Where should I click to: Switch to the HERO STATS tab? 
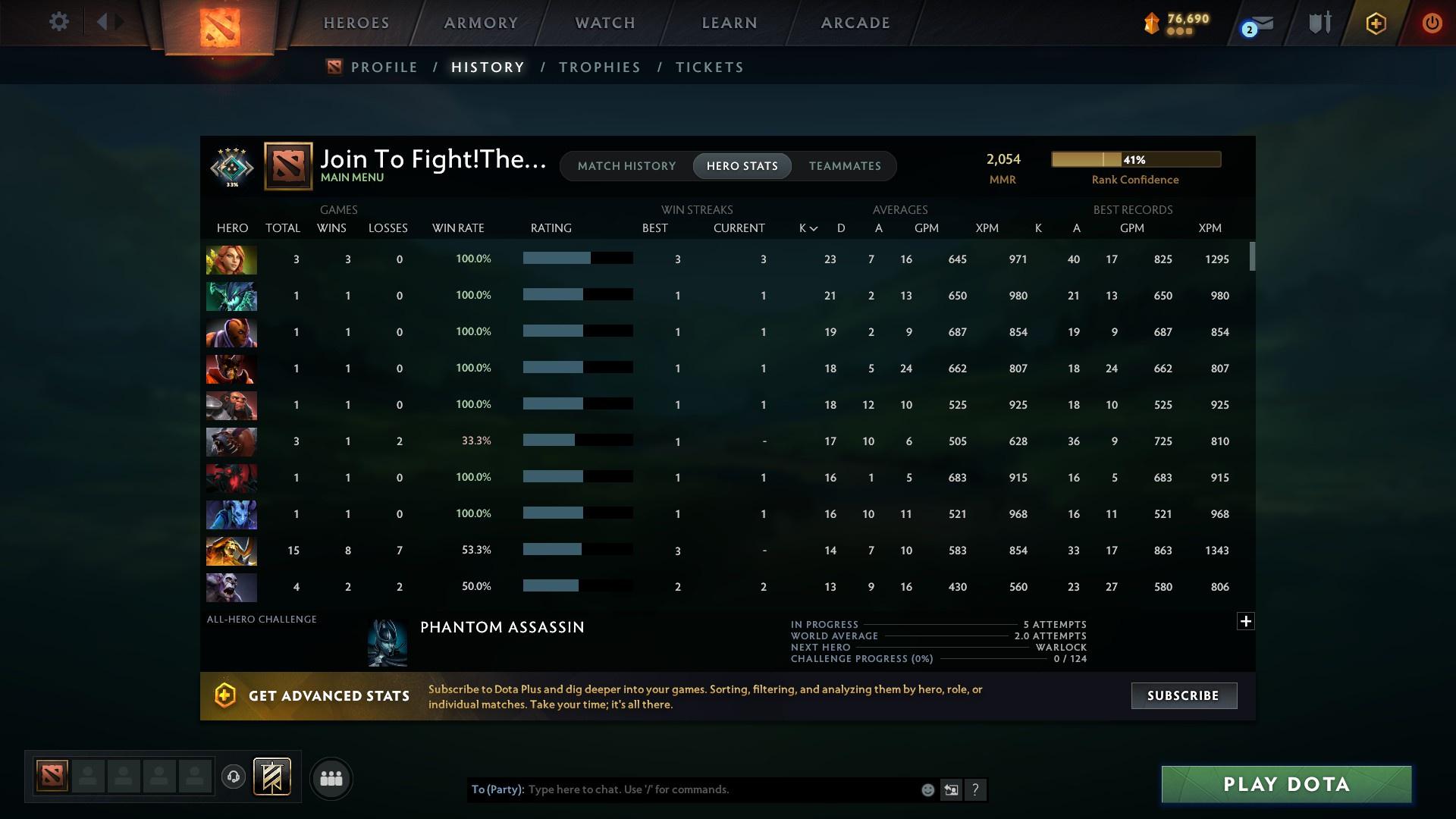pyautogui.click(x=742, y=166)
